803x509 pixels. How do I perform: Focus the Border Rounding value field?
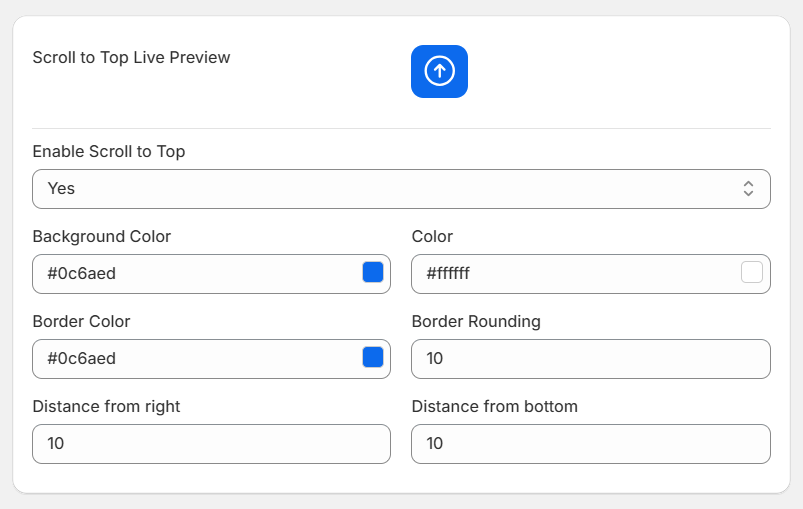tap(590, 359)
